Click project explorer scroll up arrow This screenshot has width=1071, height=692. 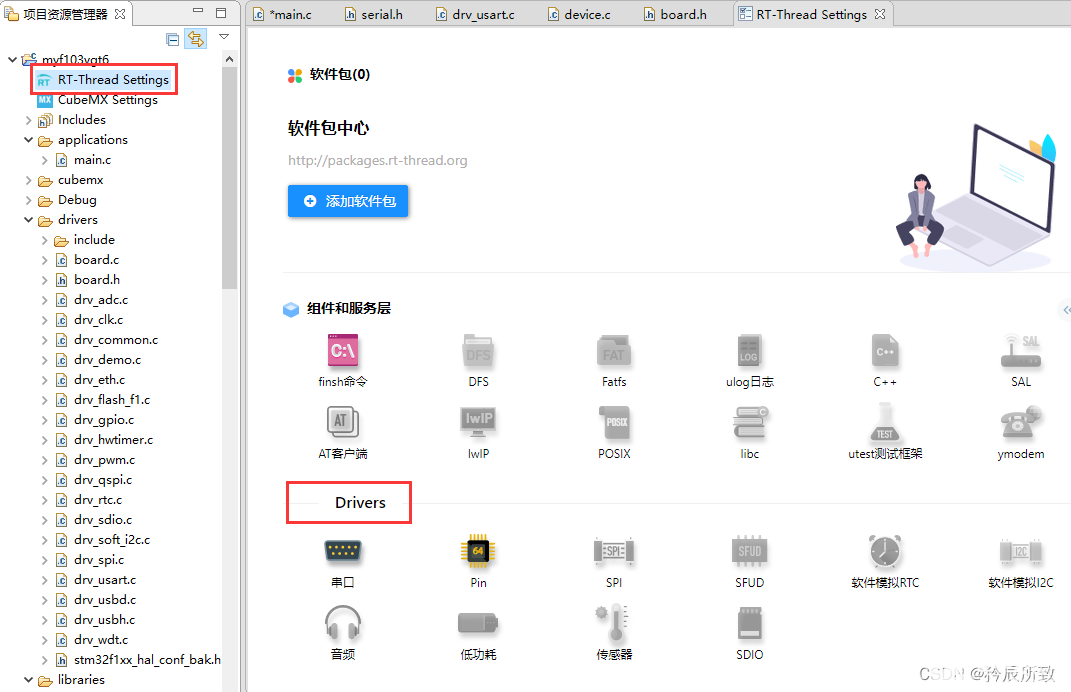click(x=230, y=59)
